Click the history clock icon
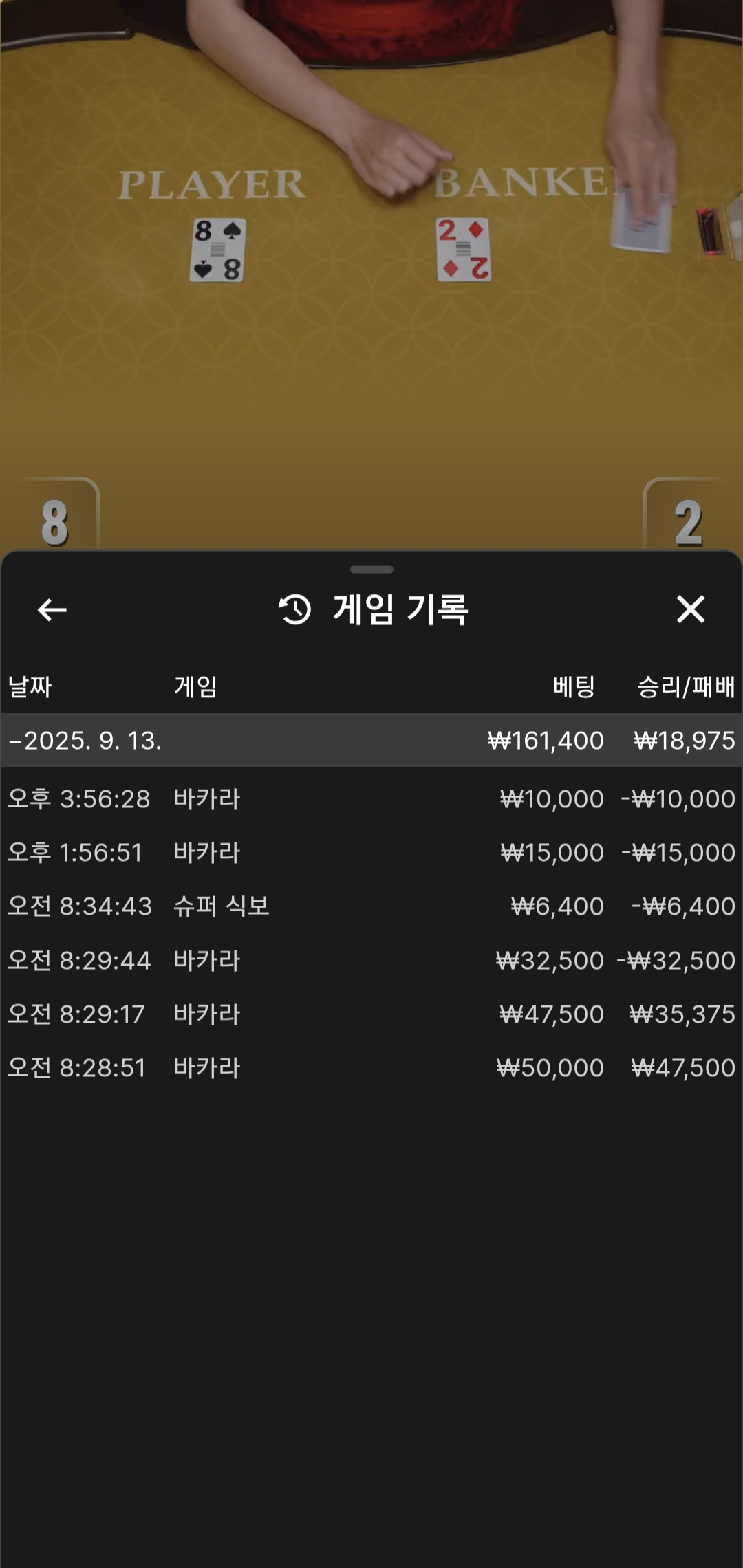 coord(295,609)
